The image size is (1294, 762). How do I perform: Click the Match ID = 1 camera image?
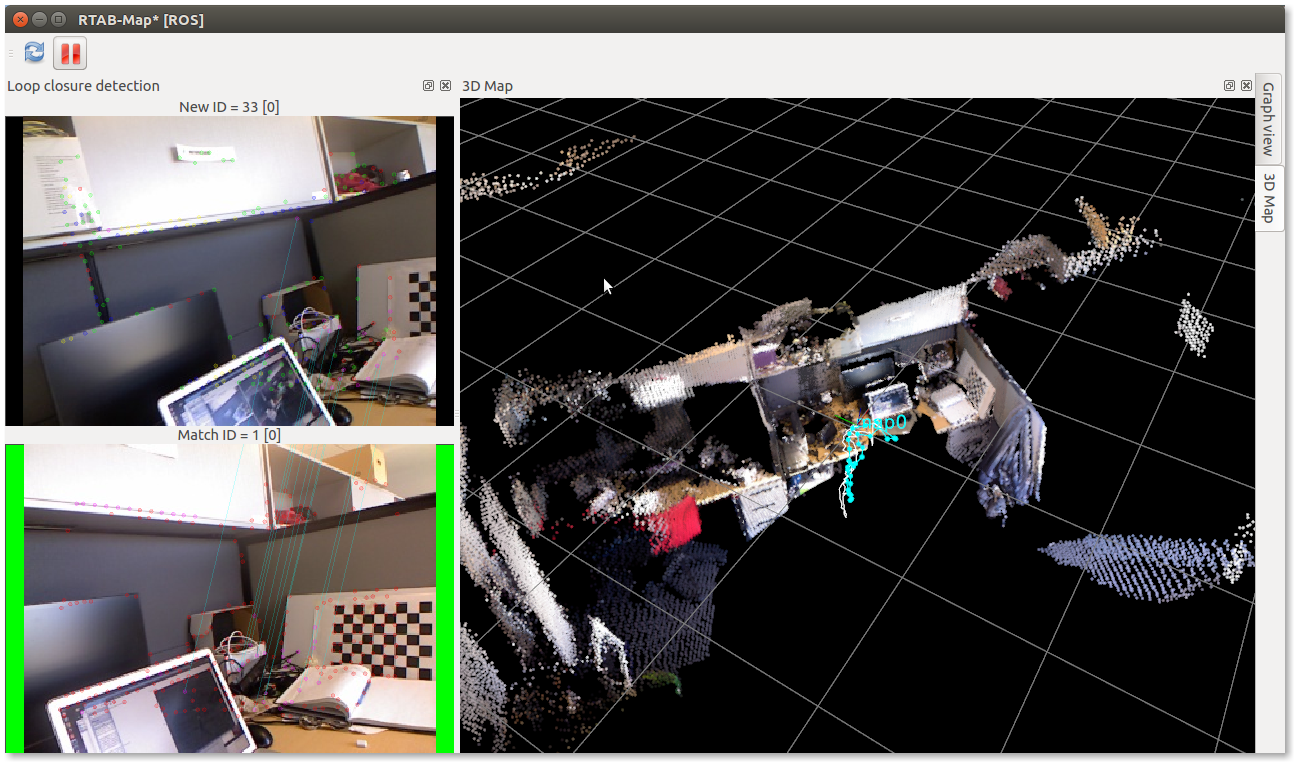pyautogui.click(x=229, y=598)
